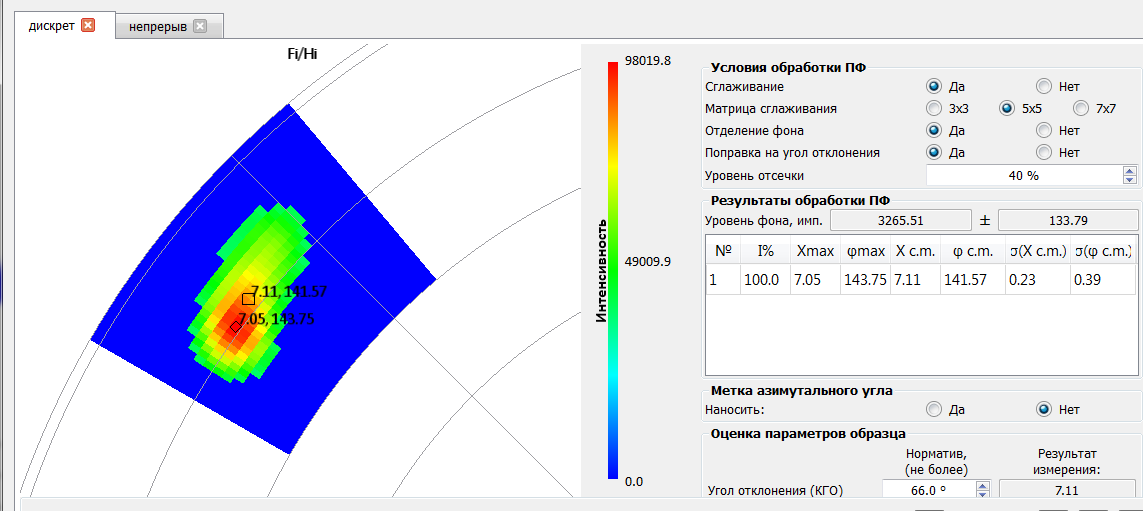Enable azimuth angle mark with "Да"
The height and width of the screenshot is (511, 1143).
point(933,408)
